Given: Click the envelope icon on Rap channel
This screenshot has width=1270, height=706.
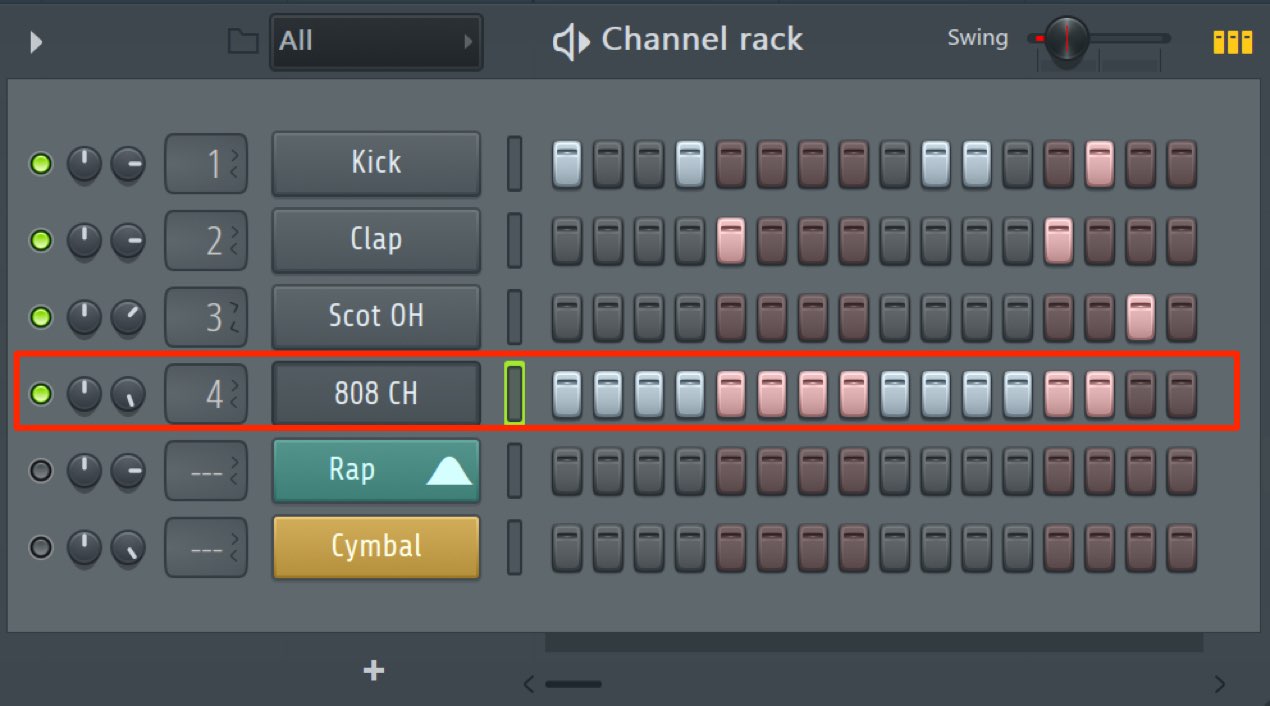Looking at the screenshot, I should point(449,470).
